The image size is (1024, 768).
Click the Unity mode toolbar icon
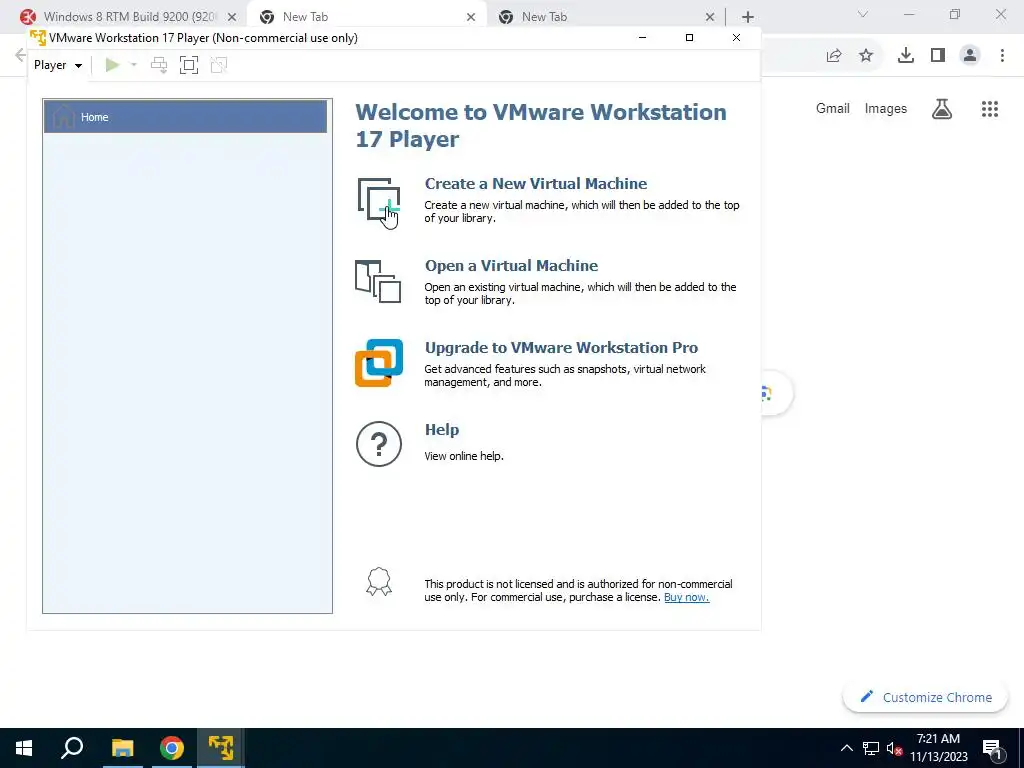[x=219, y=65]
